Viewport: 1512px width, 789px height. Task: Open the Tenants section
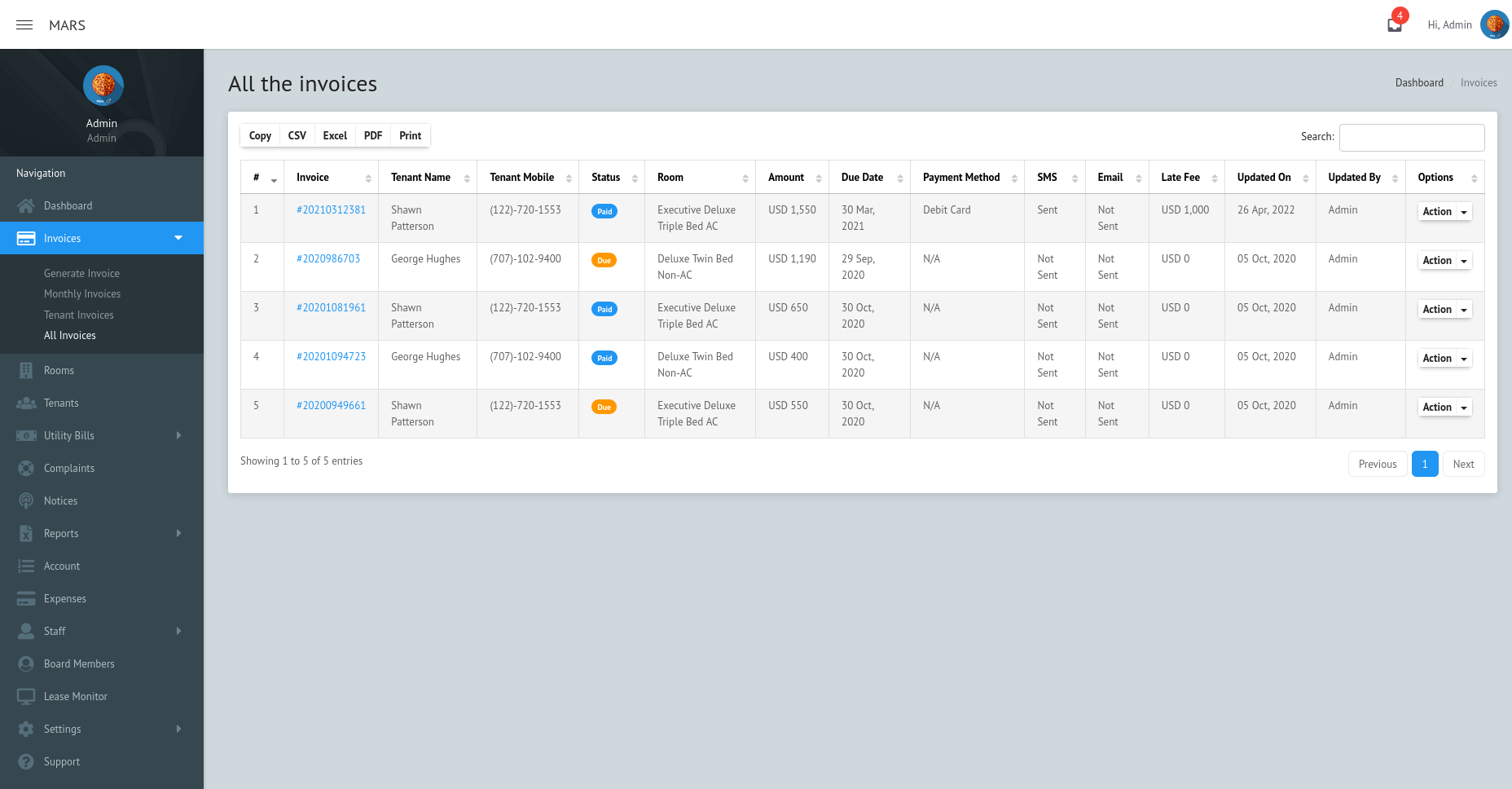pos(26,403)
